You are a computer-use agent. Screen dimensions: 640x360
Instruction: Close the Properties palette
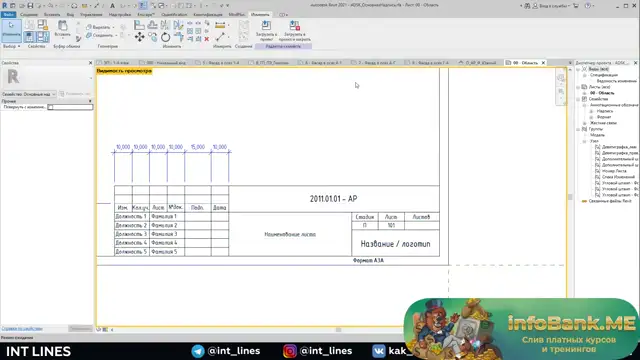[x=91, y=63]
